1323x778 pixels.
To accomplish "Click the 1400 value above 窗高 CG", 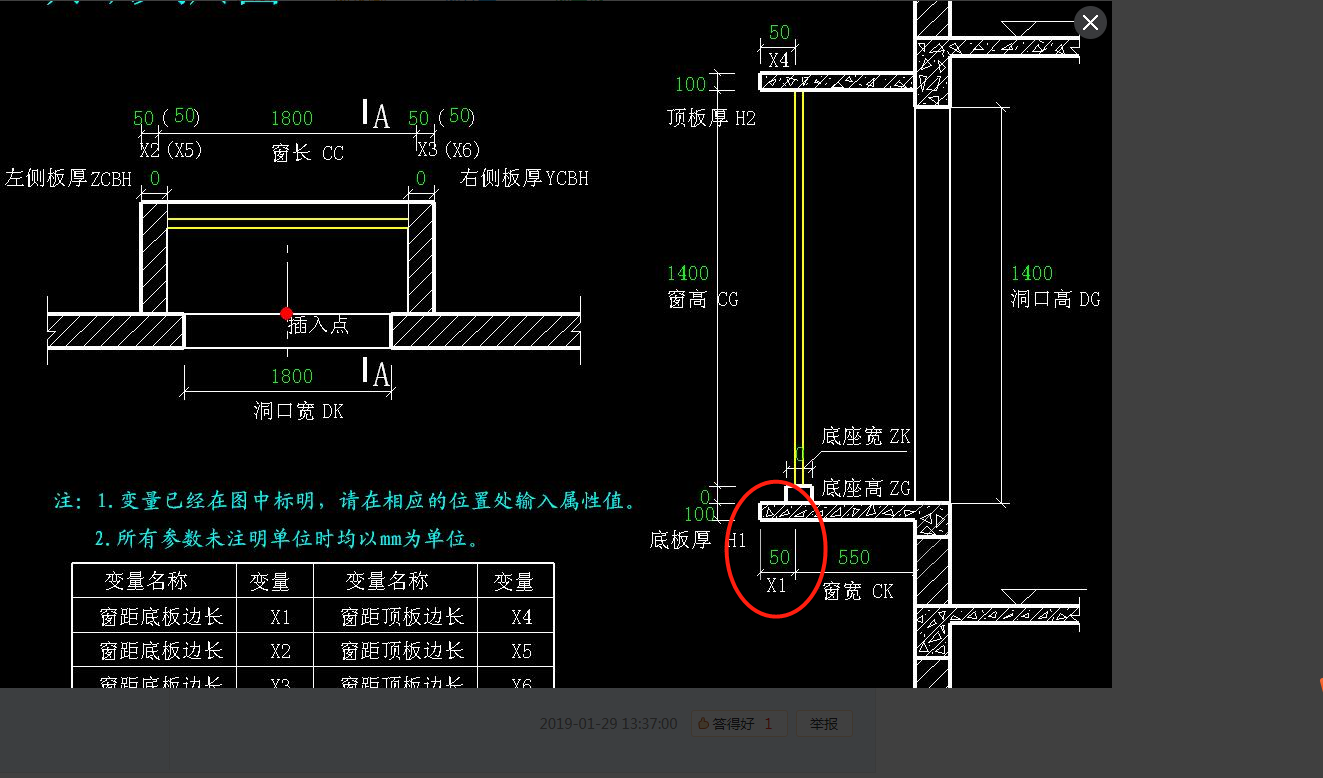I will coord(688,273).
